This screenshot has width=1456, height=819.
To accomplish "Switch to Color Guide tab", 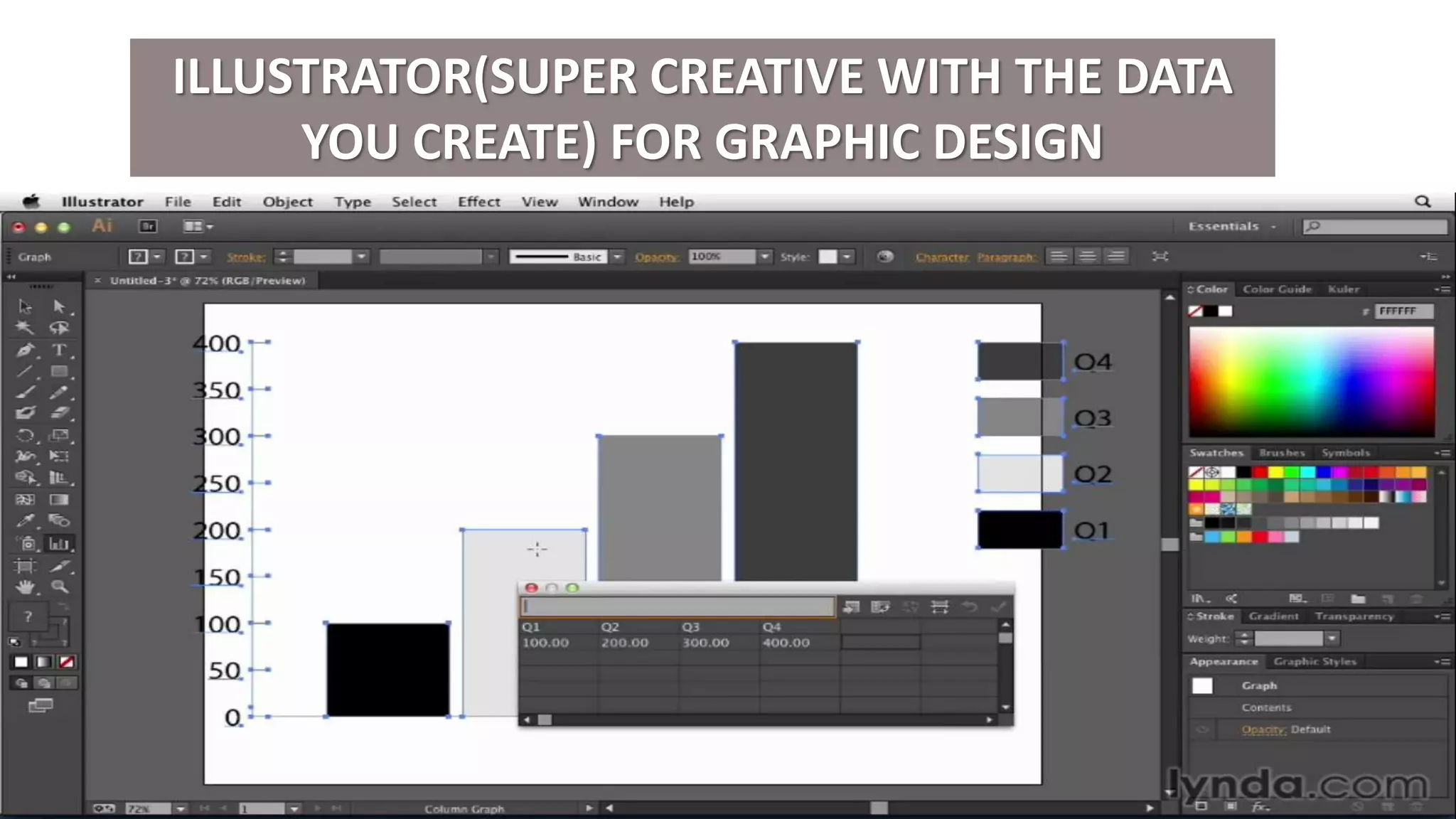I will point(1277,289).
